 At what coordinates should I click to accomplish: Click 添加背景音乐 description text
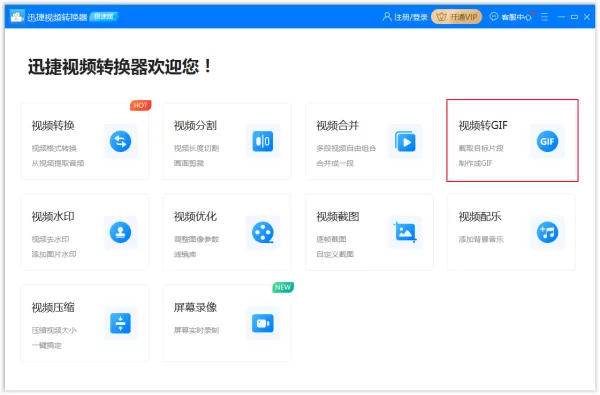click(x=481, y=239)
